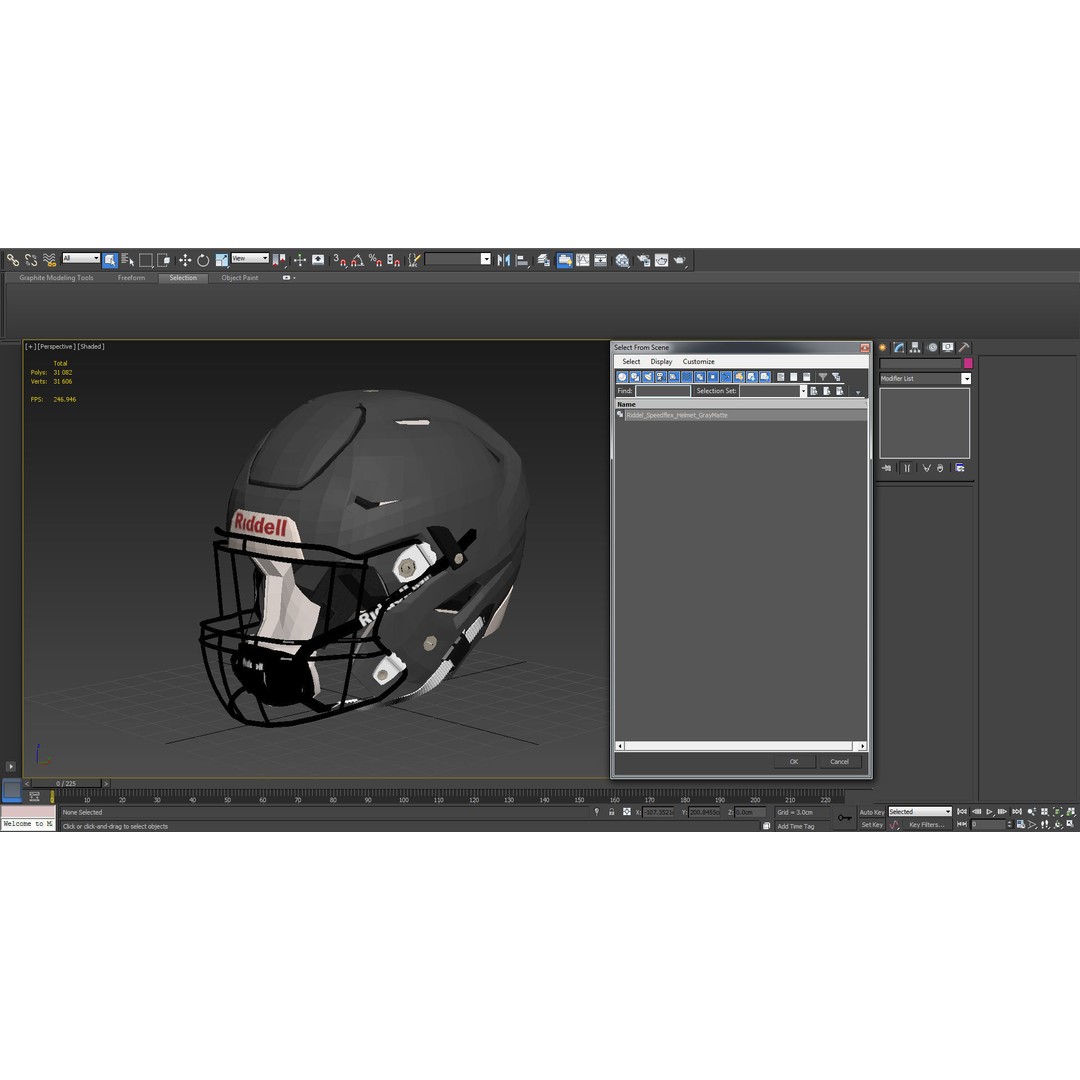Choose the Rectangular Selection Region tool
The height and width of the screenshot is (1080, 1080).
point(145,260)
